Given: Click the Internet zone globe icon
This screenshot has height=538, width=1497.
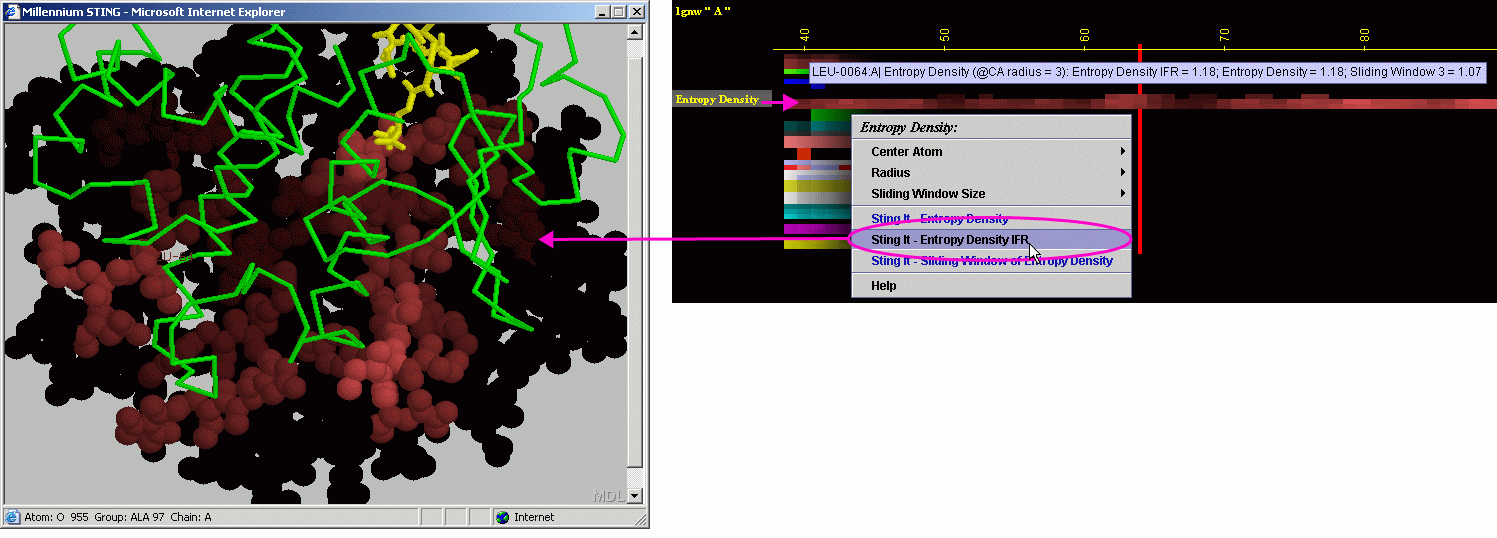Looking at the screenshot, I should coord(503,517).
